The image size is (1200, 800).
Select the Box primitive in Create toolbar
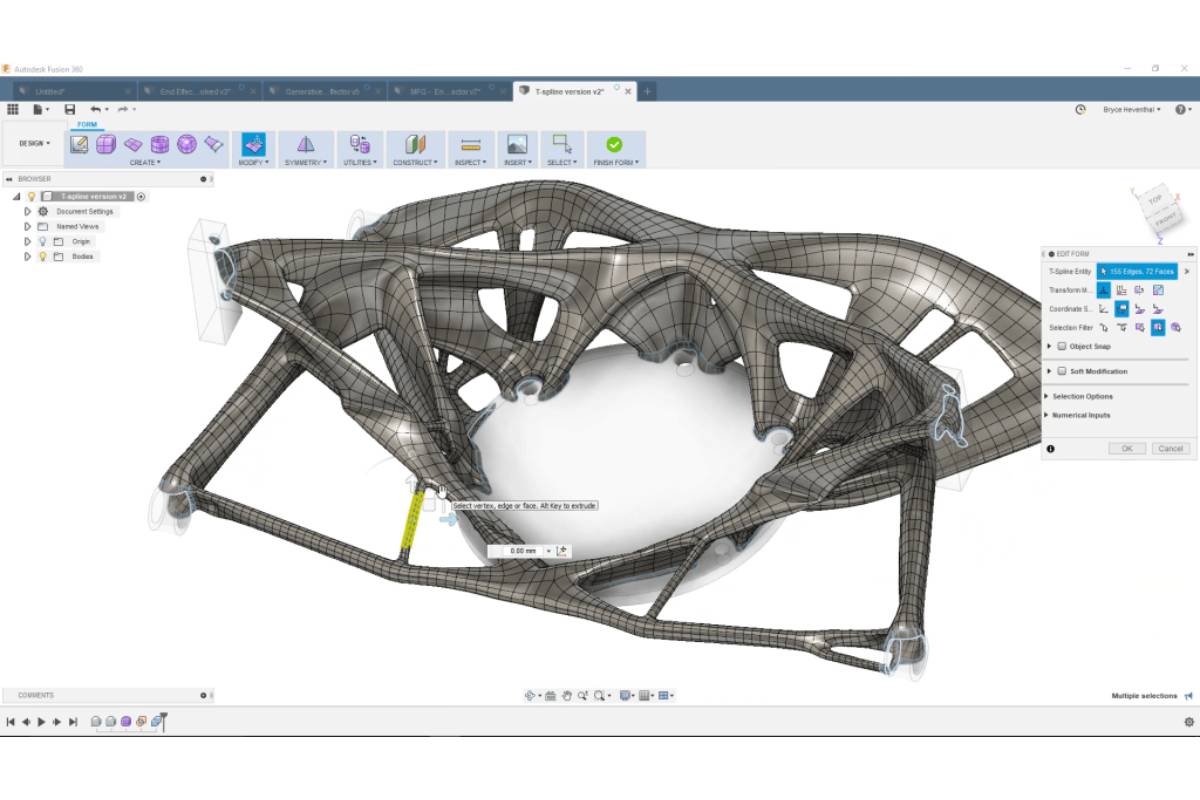click(x=106, y=141)
